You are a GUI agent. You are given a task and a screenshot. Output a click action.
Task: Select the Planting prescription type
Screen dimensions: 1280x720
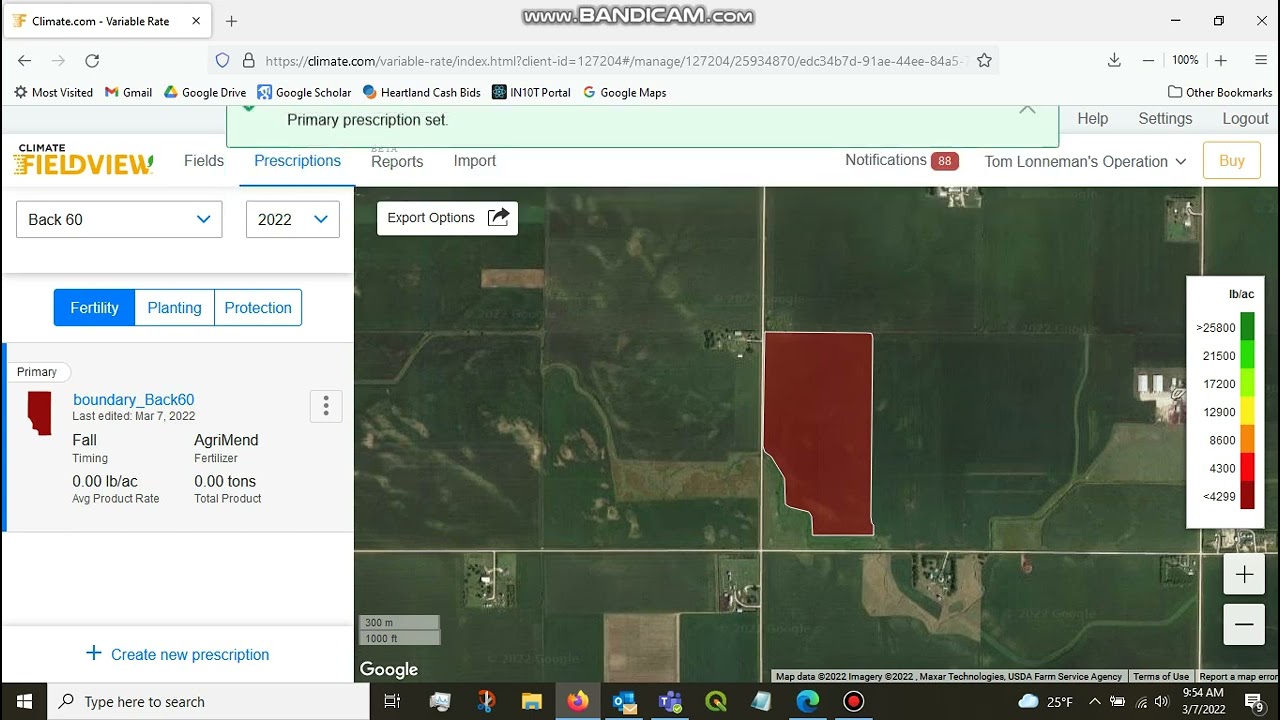tap(174, 308)
